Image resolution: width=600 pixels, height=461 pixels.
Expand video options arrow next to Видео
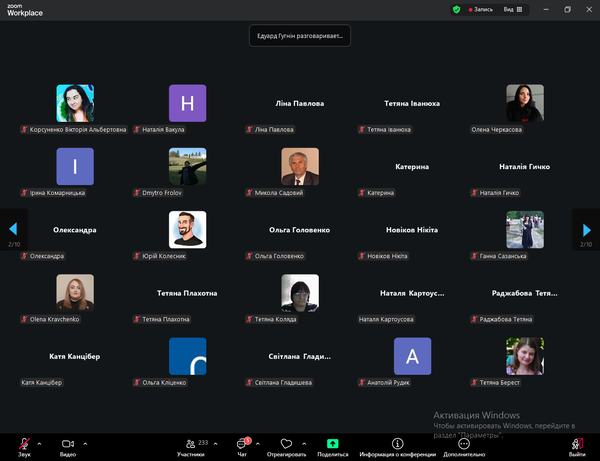pyautogui.click(x=85, y=443)
